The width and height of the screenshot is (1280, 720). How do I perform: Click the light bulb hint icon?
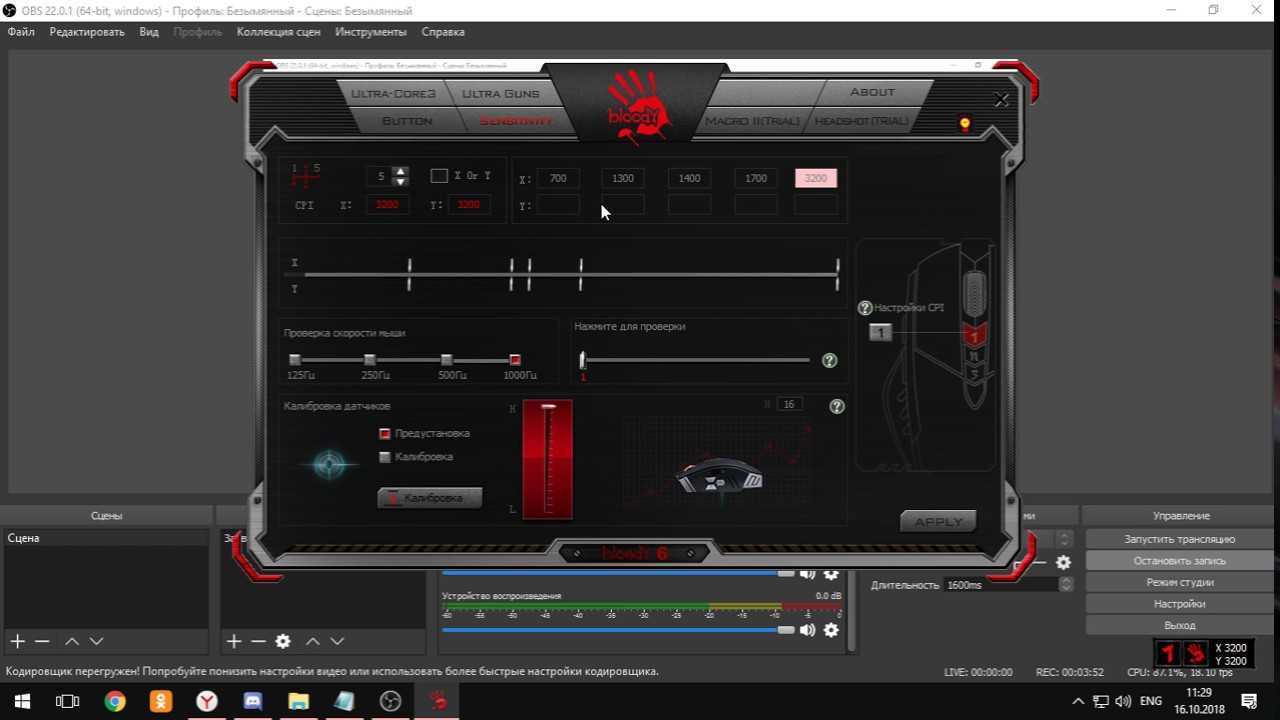tap(965, 125)
